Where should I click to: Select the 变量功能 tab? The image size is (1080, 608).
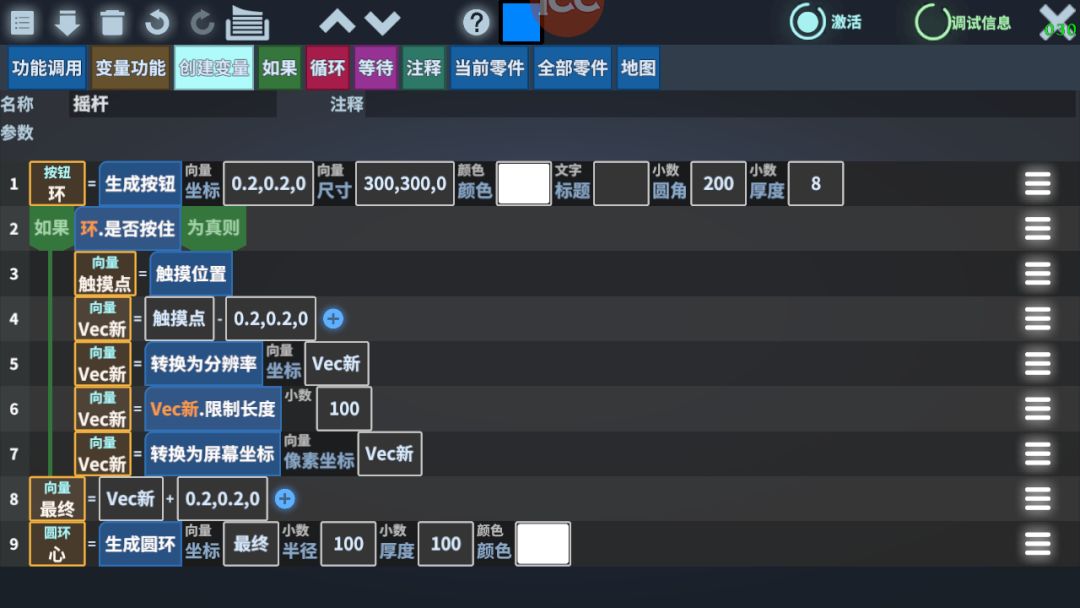pyautogui.click(x=130, y=68)
